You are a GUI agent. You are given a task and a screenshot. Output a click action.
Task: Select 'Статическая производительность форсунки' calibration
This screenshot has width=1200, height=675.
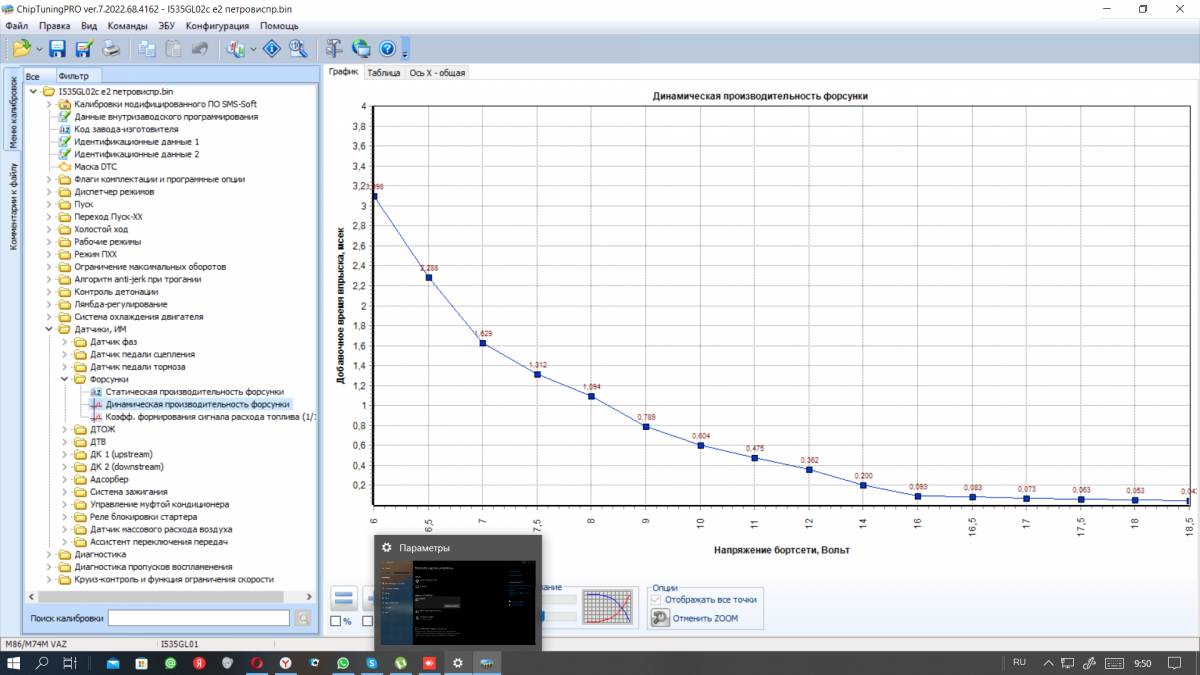pyautogui.click(x=194, y=392)
